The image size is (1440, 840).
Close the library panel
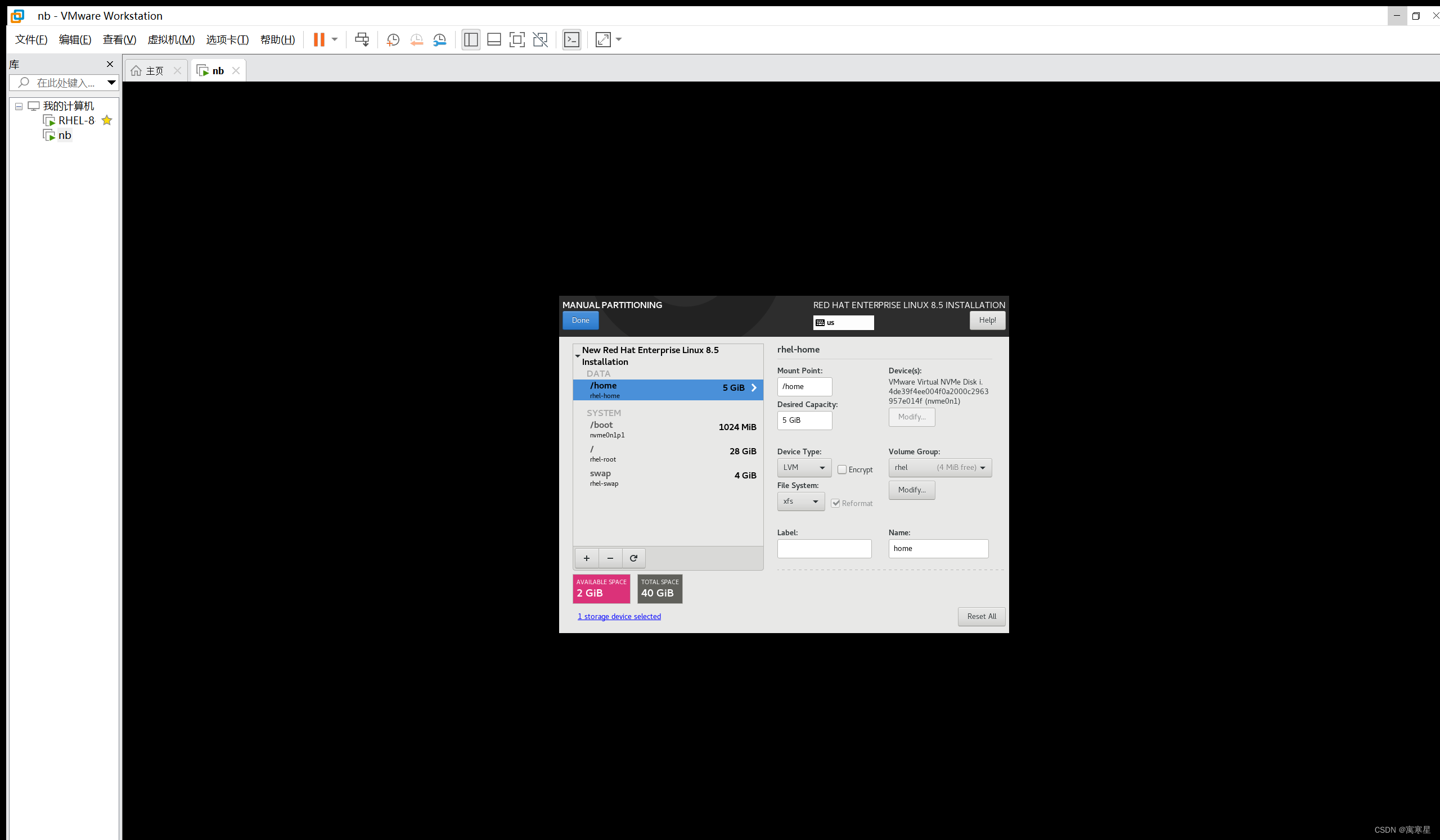(x=110, y=64)
